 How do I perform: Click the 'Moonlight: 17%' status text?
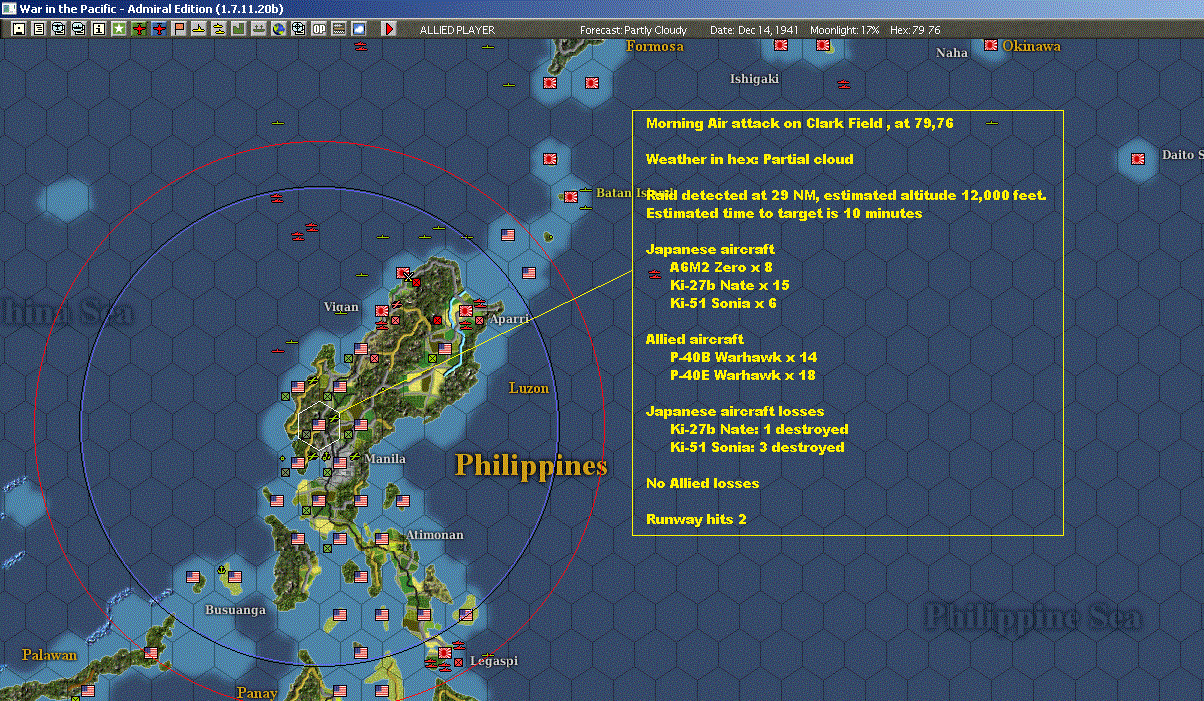[x=845, y=30]
